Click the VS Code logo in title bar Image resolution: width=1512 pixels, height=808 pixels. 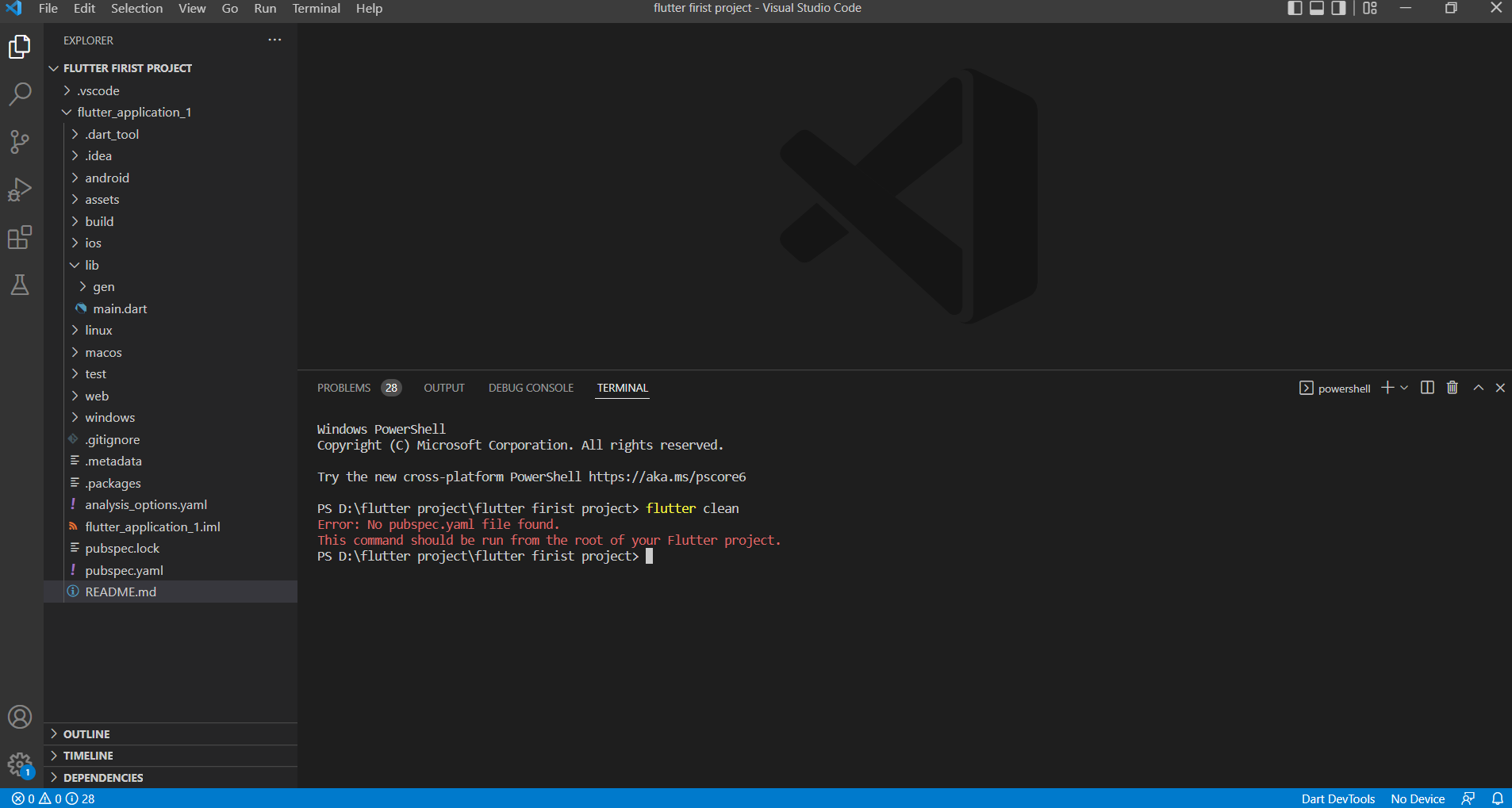(x=14, y=8)
